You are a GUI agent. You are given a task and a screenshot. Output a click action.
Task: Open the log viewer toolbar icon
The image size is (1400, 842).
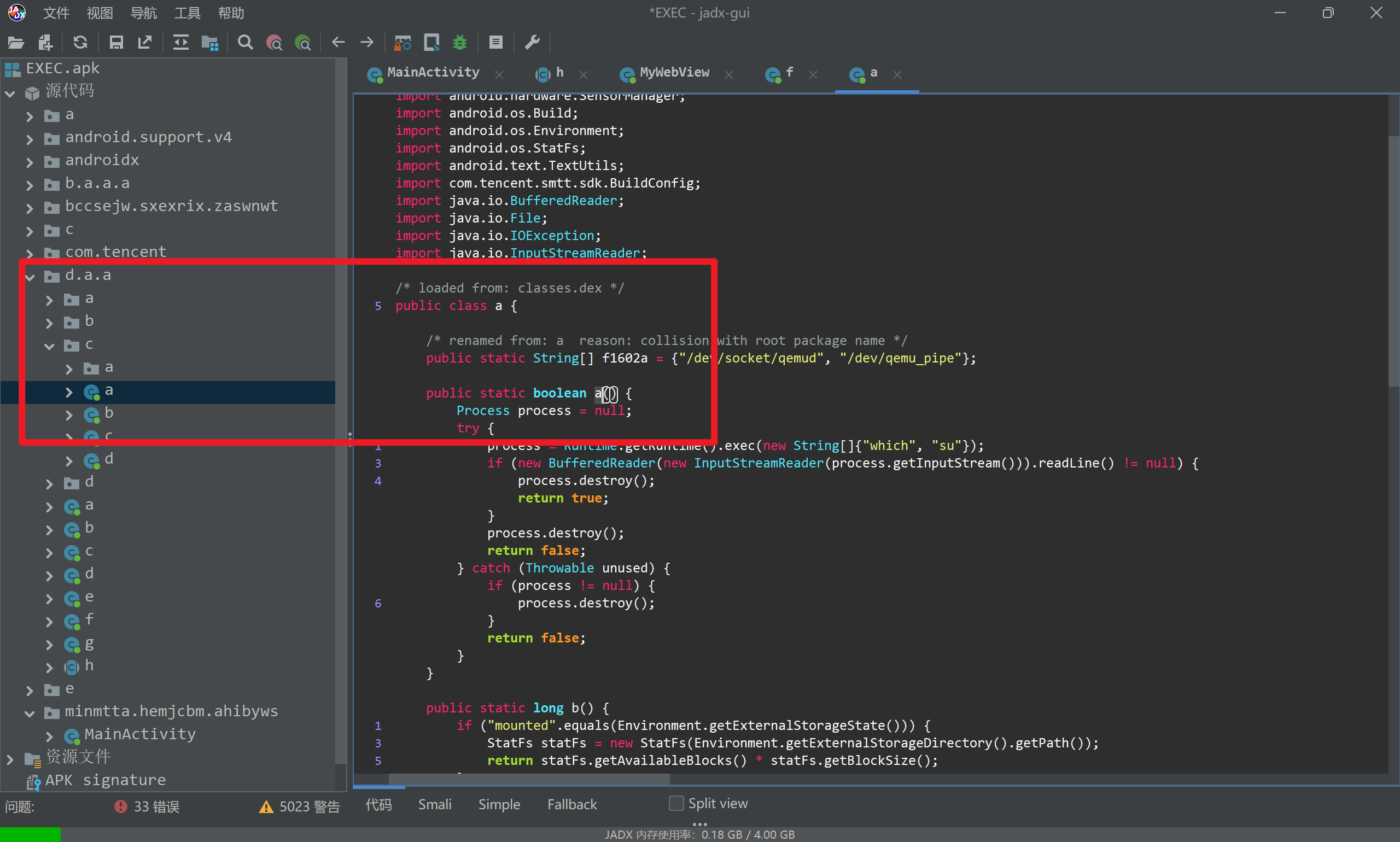(496, 42)
